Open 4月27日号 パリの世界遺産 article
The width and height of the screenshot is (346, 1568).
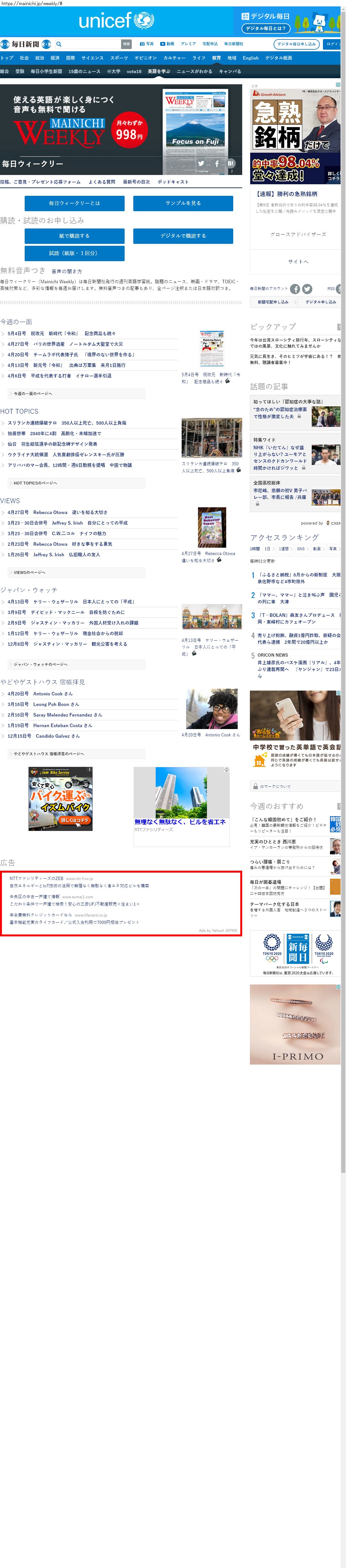pyautogui.click(x=65, y=344)
